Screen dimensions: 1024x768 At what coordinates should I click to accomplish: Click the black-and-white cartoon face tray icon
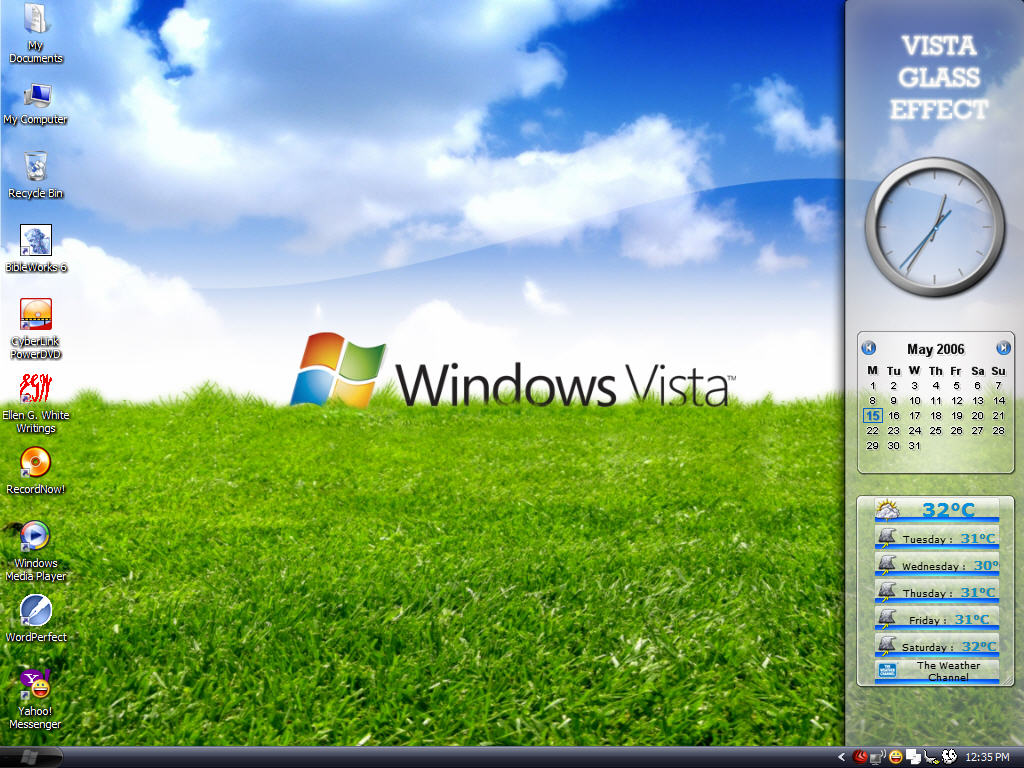click(949, 756)
